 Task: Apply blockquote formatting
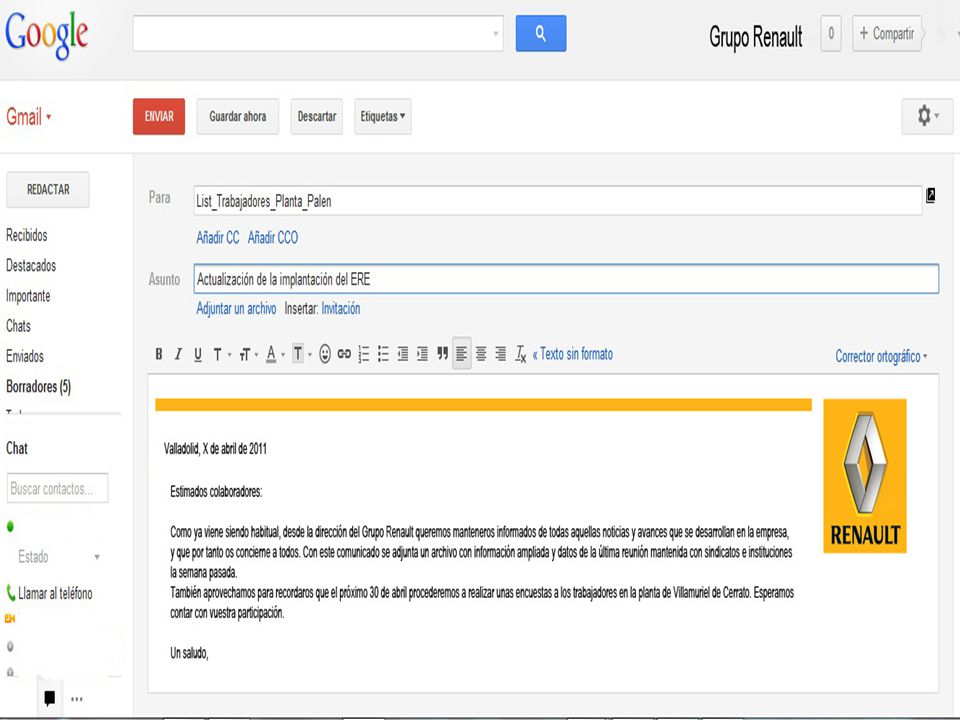(442, 353)
